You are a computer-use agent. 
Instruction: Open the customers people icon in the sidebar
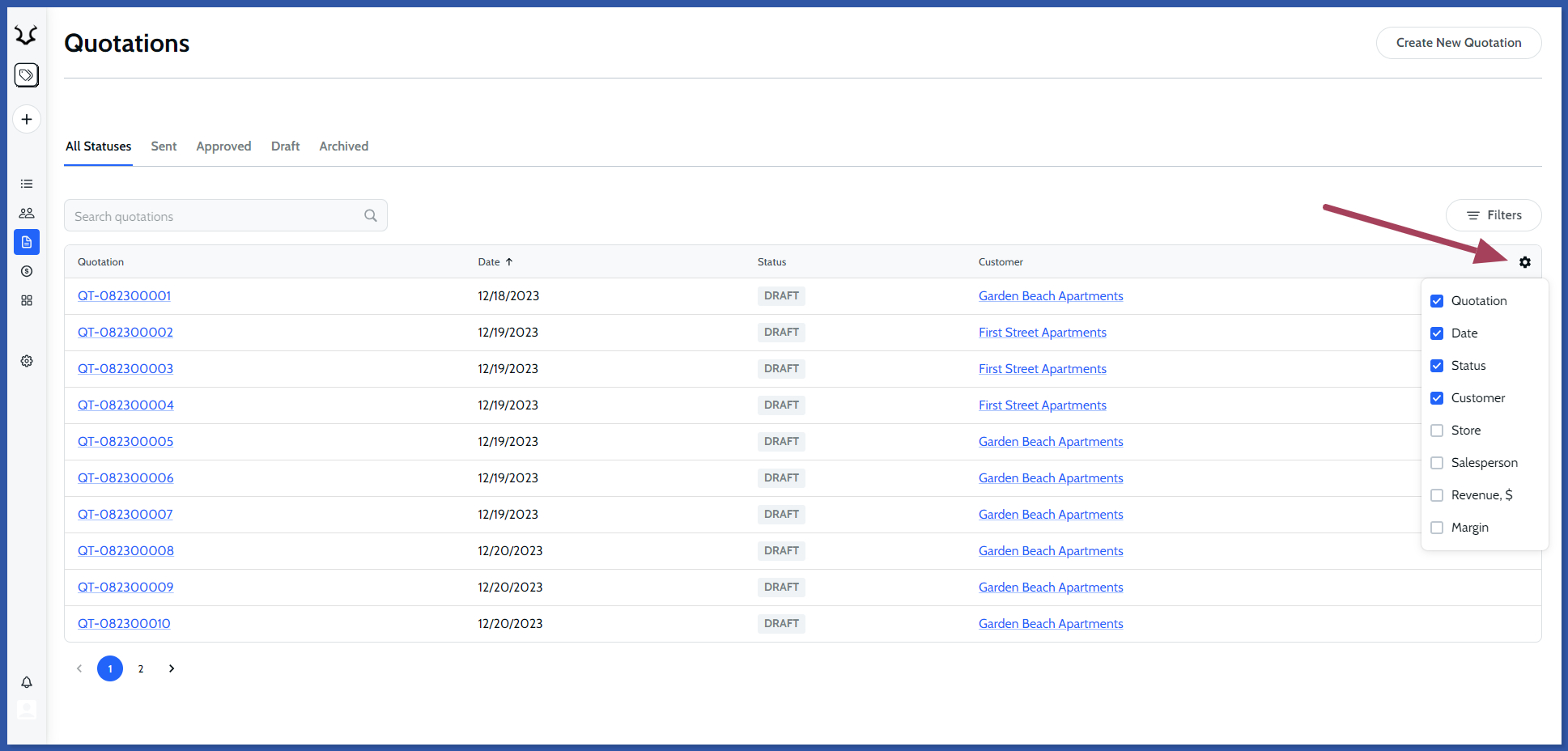tap(27, 213)
